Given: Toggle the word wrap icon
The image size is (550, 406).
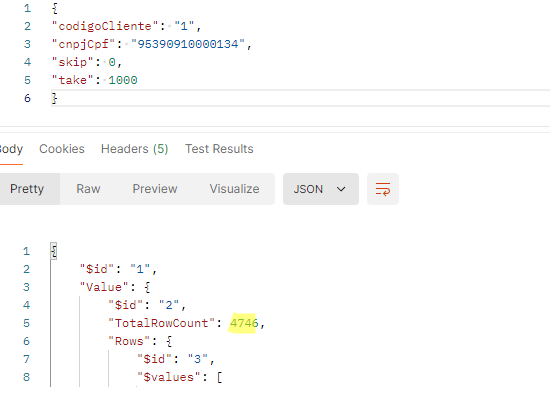Looking at the screenshot, I should pyautogui.click(x=383, y=189).
